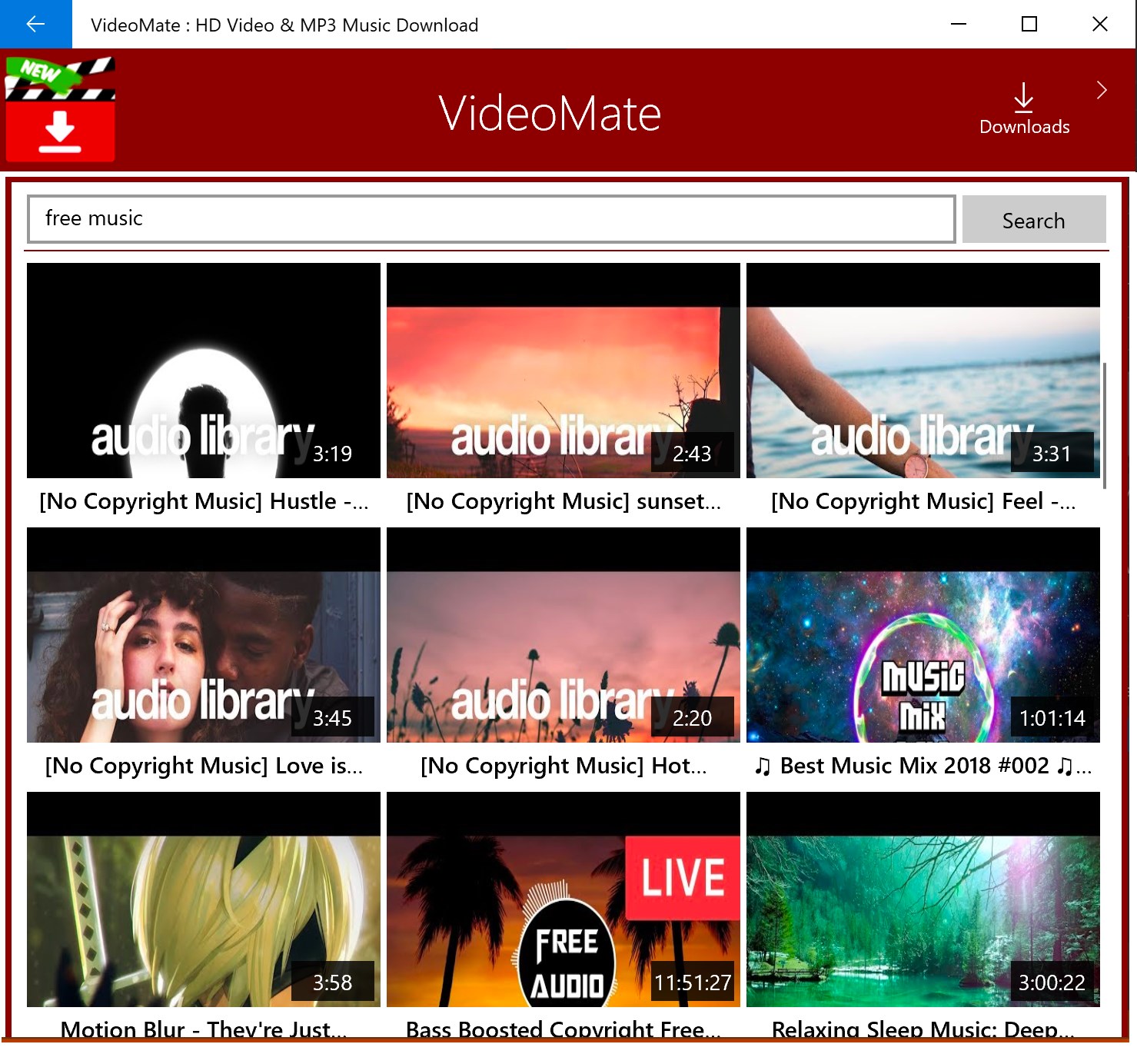
Task: Maximize the VideoMate window
Action: click(x=1029, y=24)
